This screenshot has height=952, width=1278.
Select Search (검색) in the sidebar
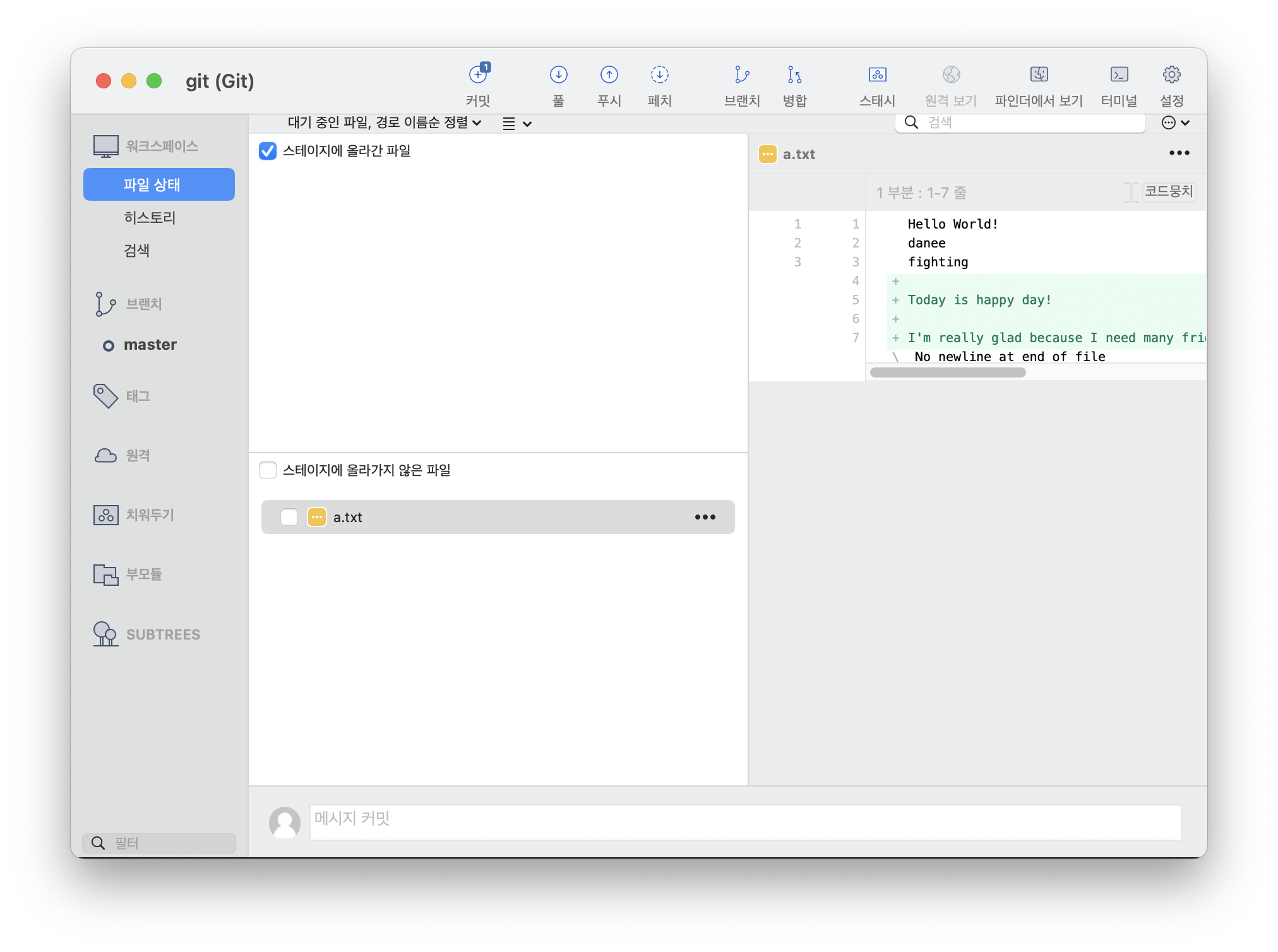pyautogui.click(x=136, y=251)
